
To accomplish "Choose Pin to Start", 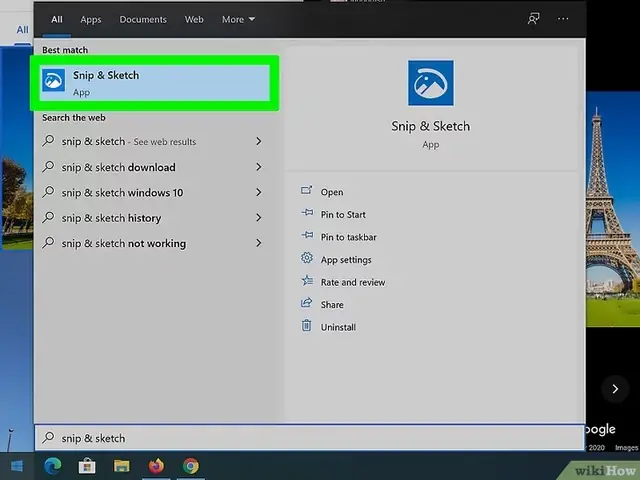I will tap(343, 214).
